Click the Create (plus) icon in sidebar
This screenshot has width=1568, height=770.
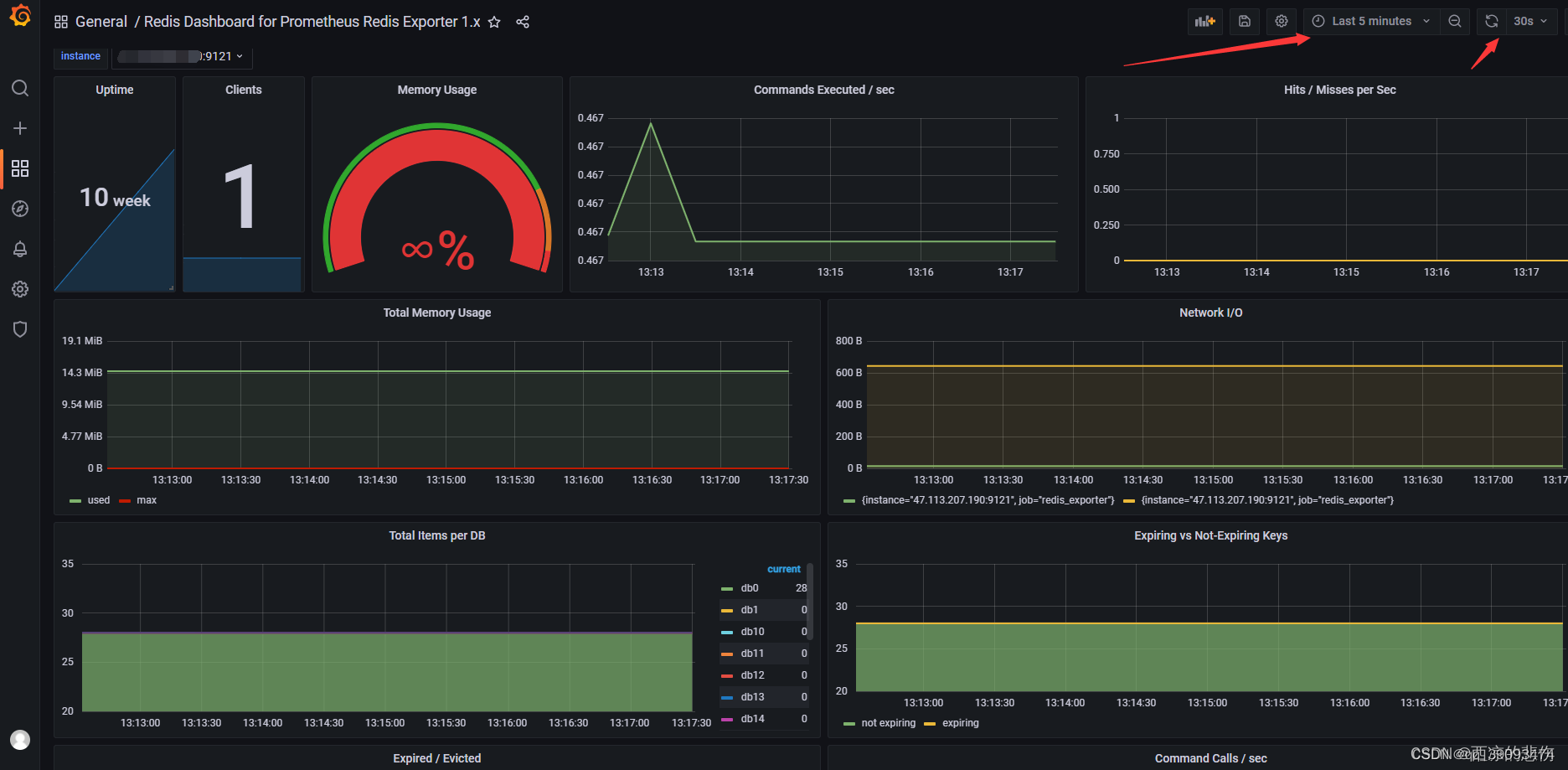pos(20,128)
